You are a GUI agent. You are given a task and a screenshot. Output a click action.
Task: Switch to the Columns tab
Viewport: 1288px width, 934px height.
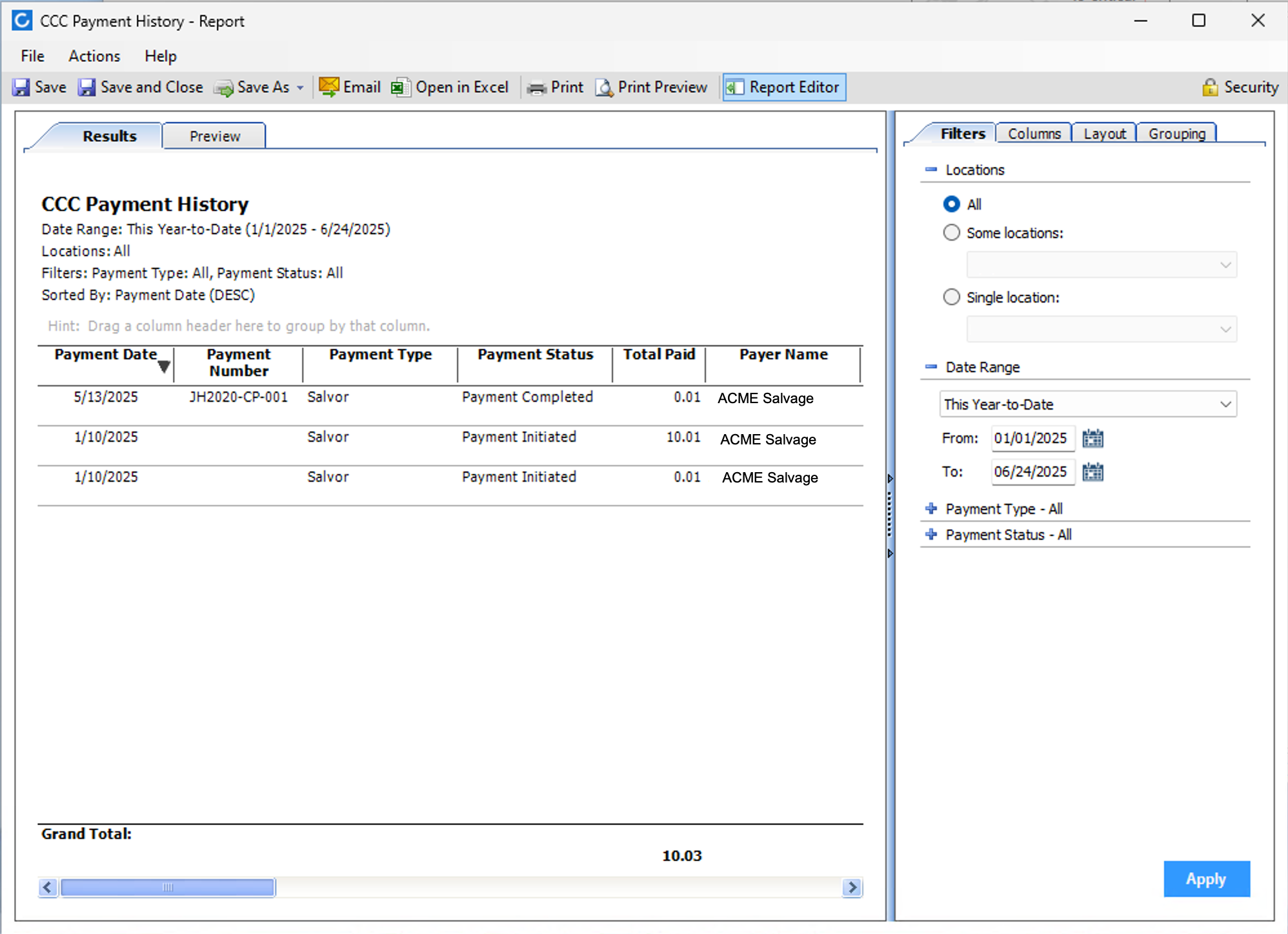coord(1034,134)
